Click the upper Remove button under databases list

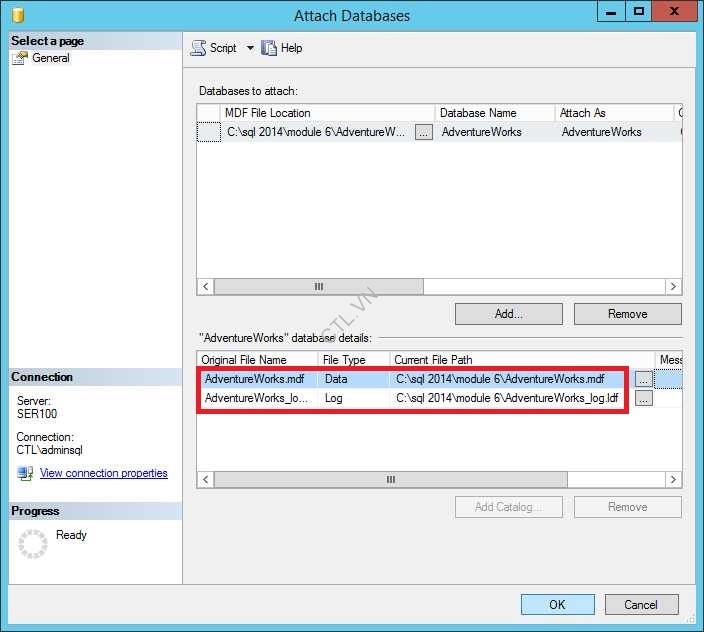pos(627,314)
